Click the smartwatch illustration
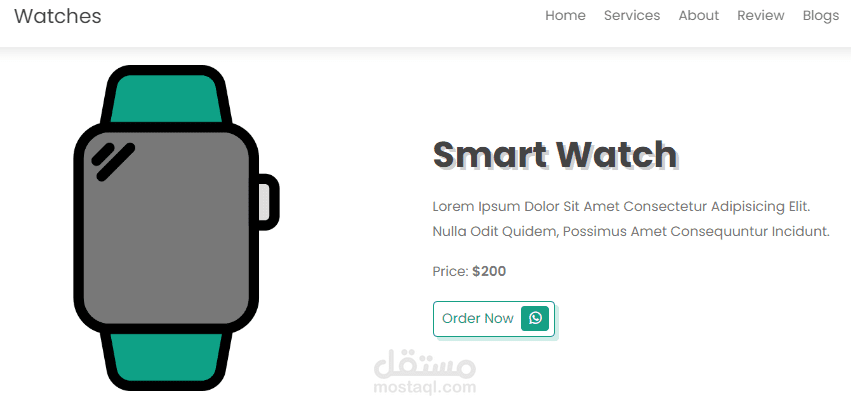This screenshot has width=851, height=404. (176, 228)
